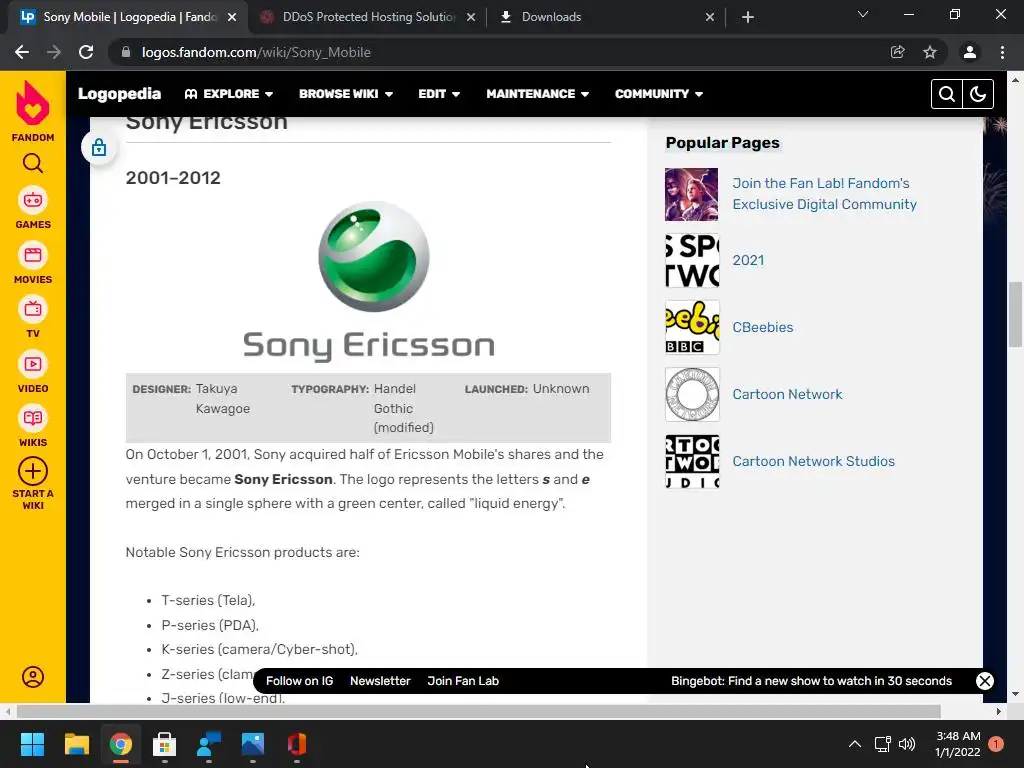Open the Video section icon
1024x768 pixels.
pos(33,364)
